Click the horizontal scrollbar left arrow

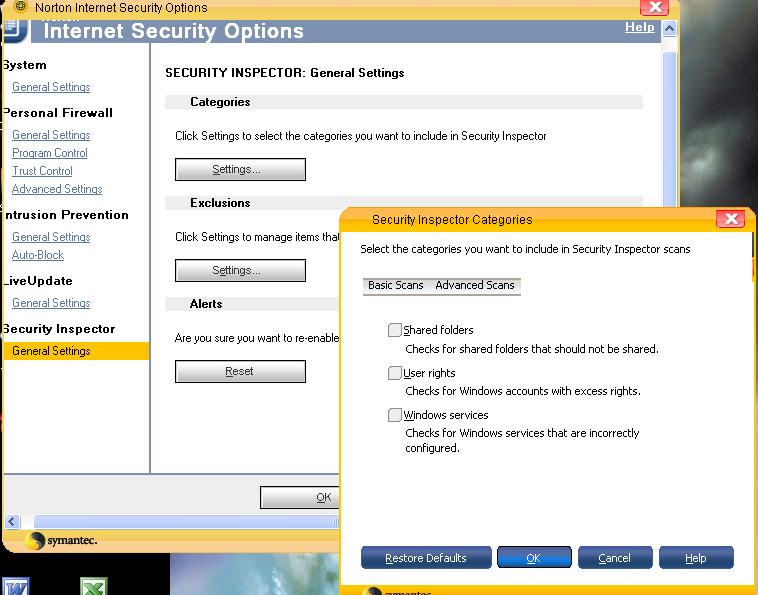click(12, 522)
